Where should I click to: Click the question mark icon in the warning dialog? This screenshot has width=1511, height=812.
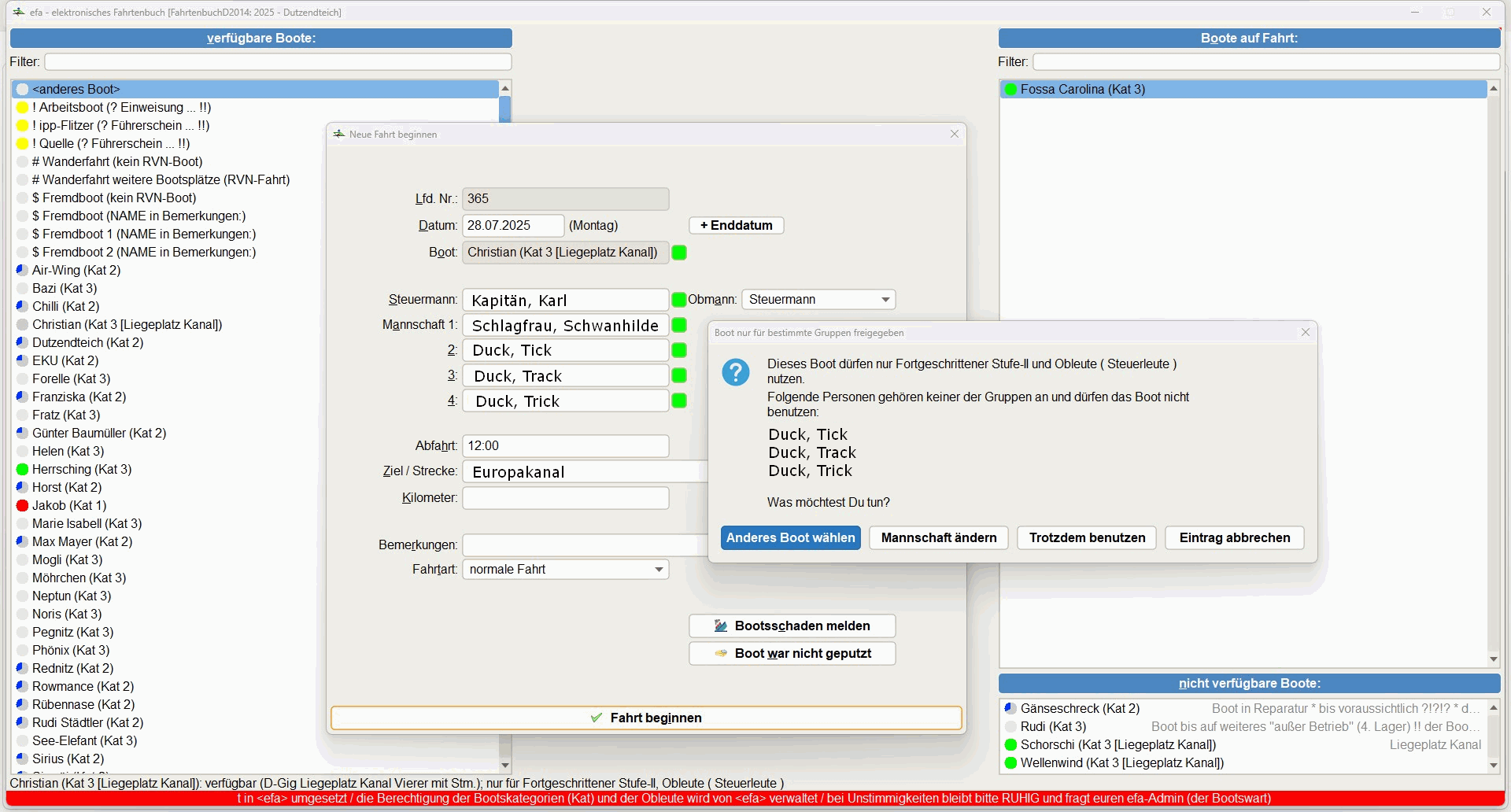coord(737,372)
